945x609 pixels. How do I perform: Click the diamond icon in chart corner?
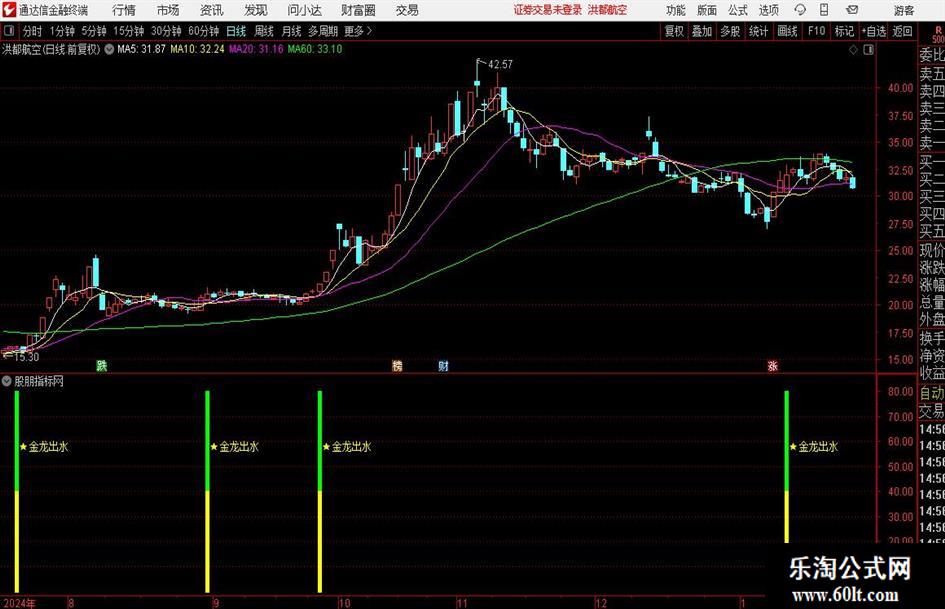coord(853,49)
